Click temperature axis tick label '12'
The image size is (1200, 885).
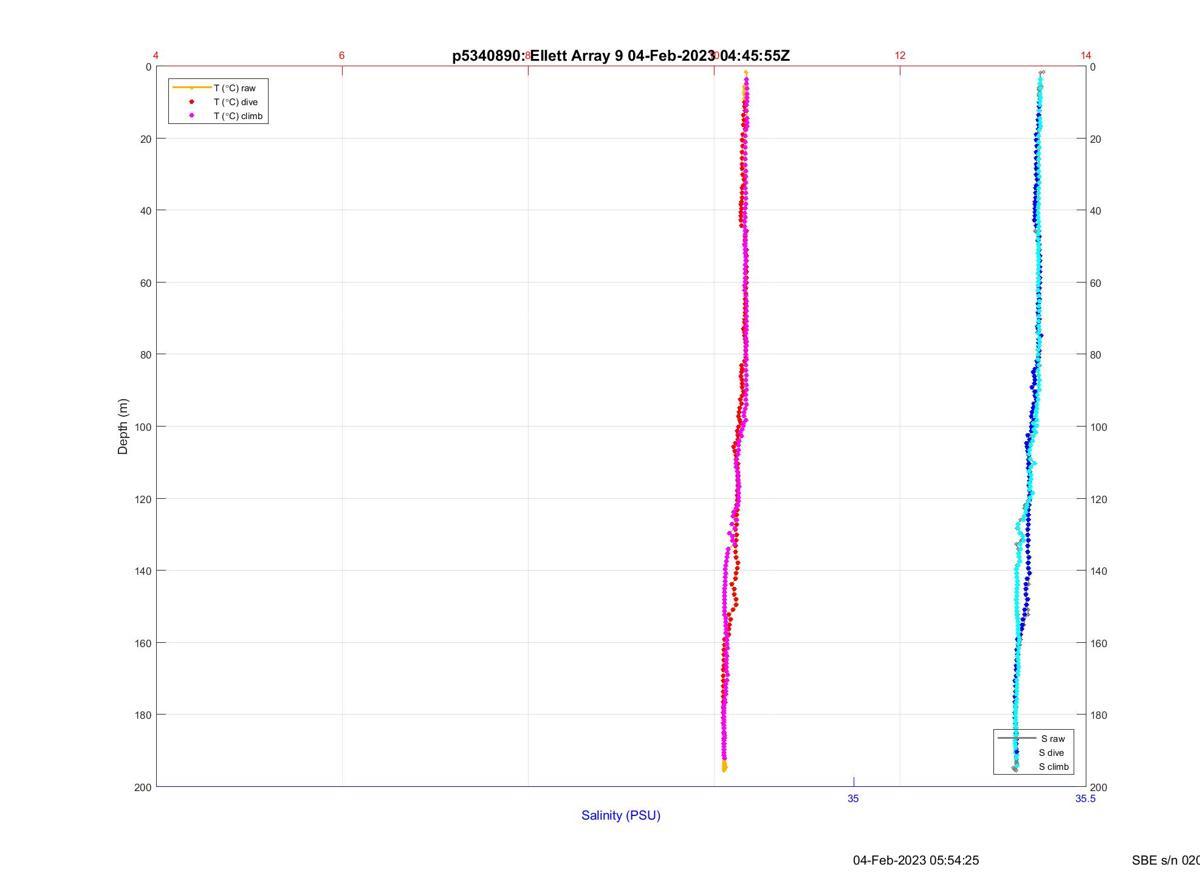pos(900,55)
